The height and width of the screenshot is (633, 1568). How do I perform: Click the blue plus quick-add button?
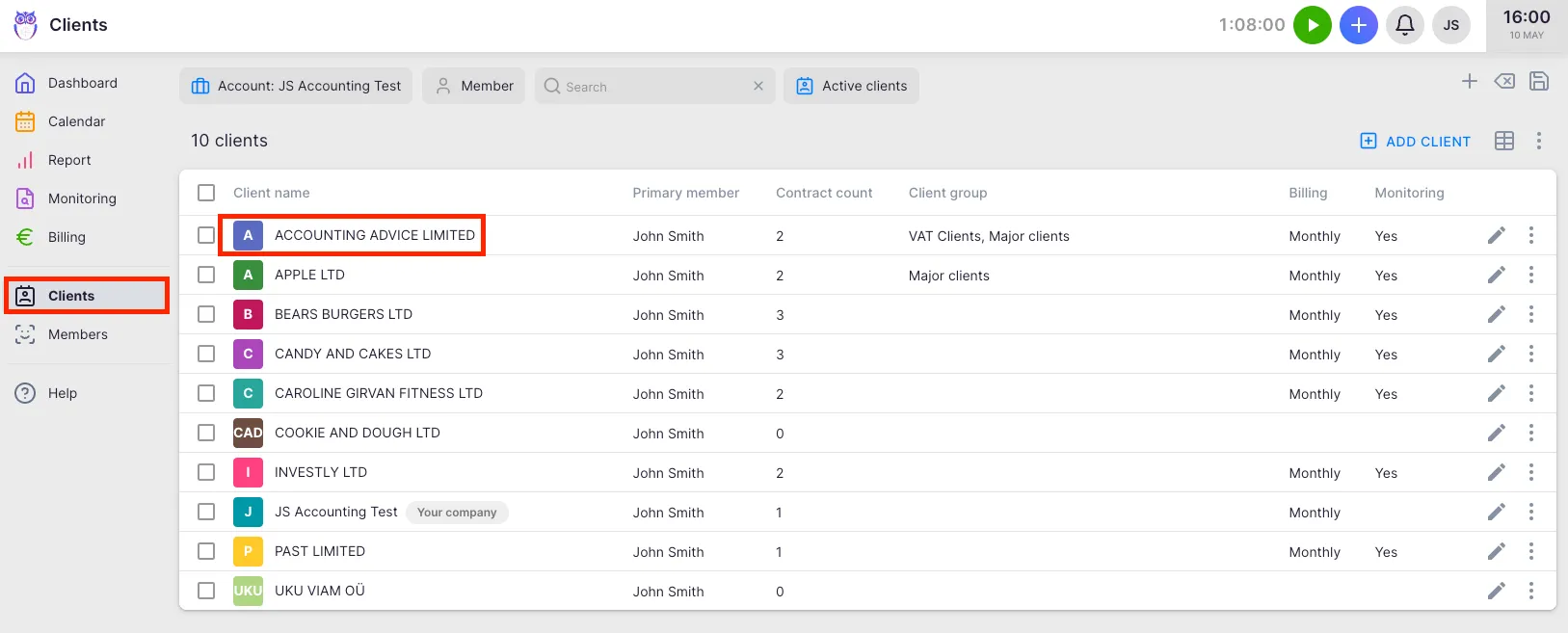click(x=1358, y=25)
